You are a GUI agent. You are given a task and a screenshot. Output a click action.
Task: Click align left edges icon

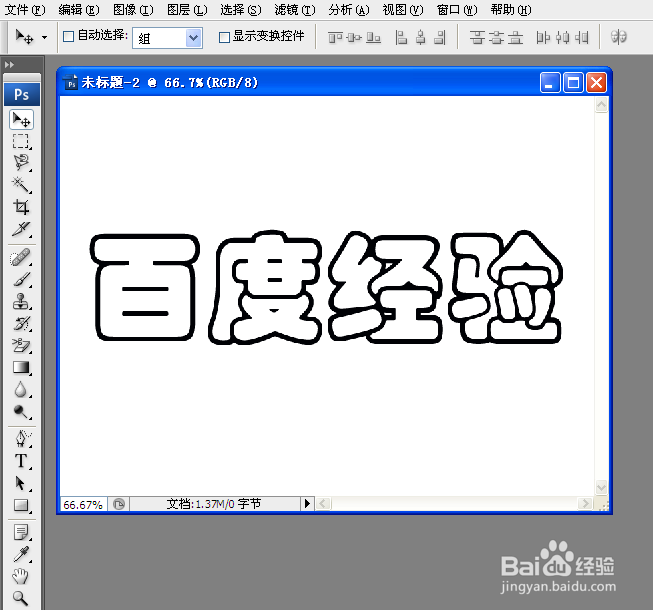[x=401, y=38]
